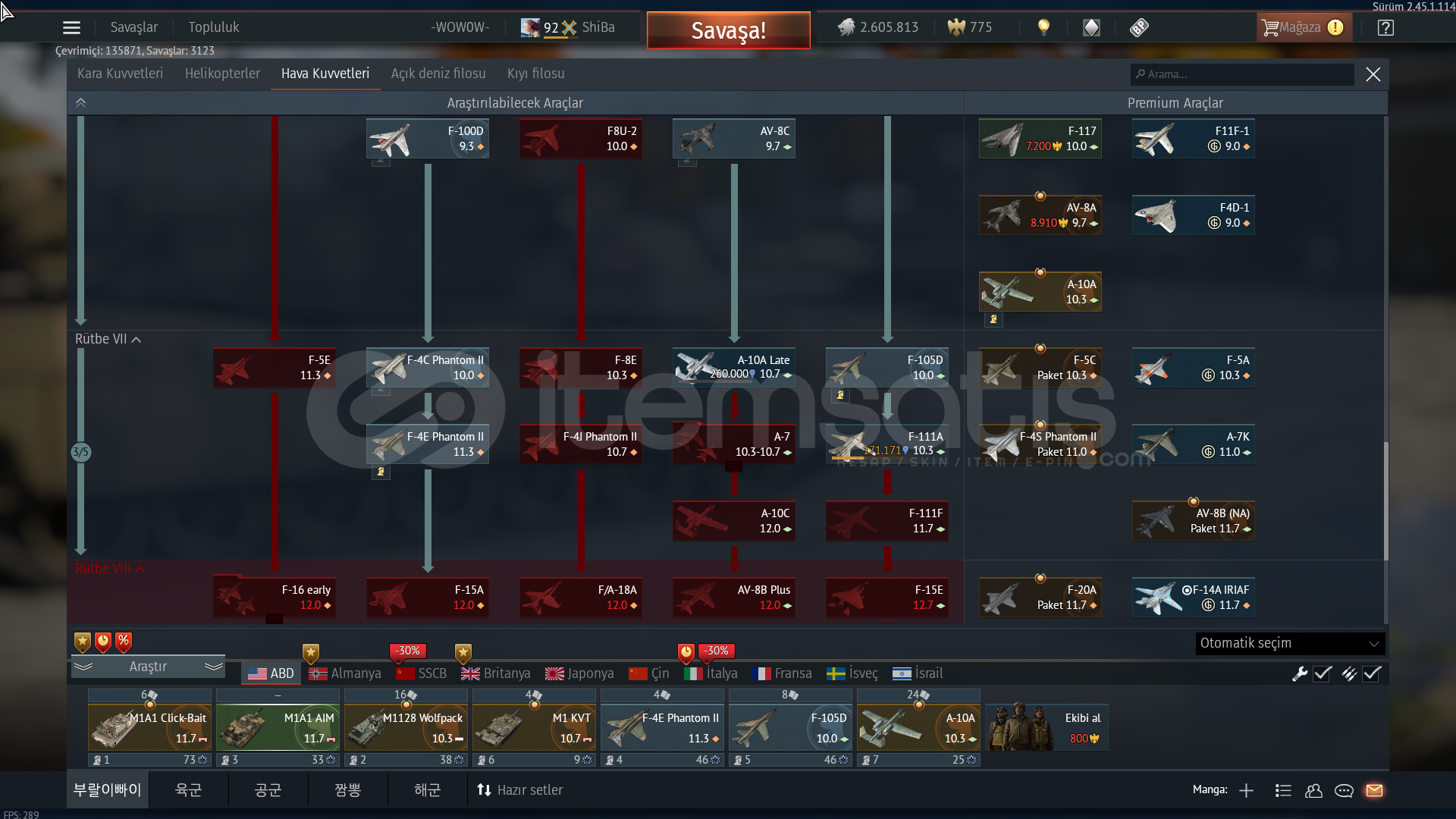This screenshot has height=819, width=1456.
Task: Open the orange mail inbox icon
Action: [1374, 791]
